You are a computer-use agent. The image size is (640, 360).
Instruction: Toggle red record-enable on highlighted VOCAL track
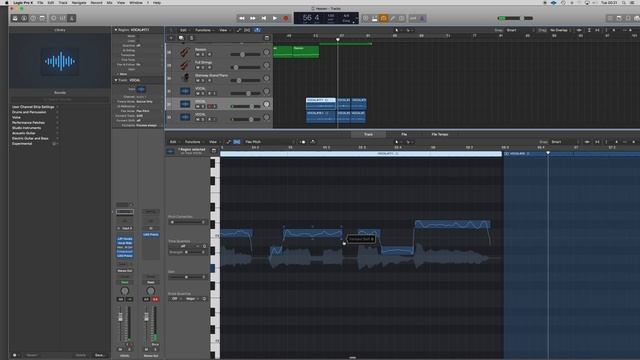[x=211, y=107]
